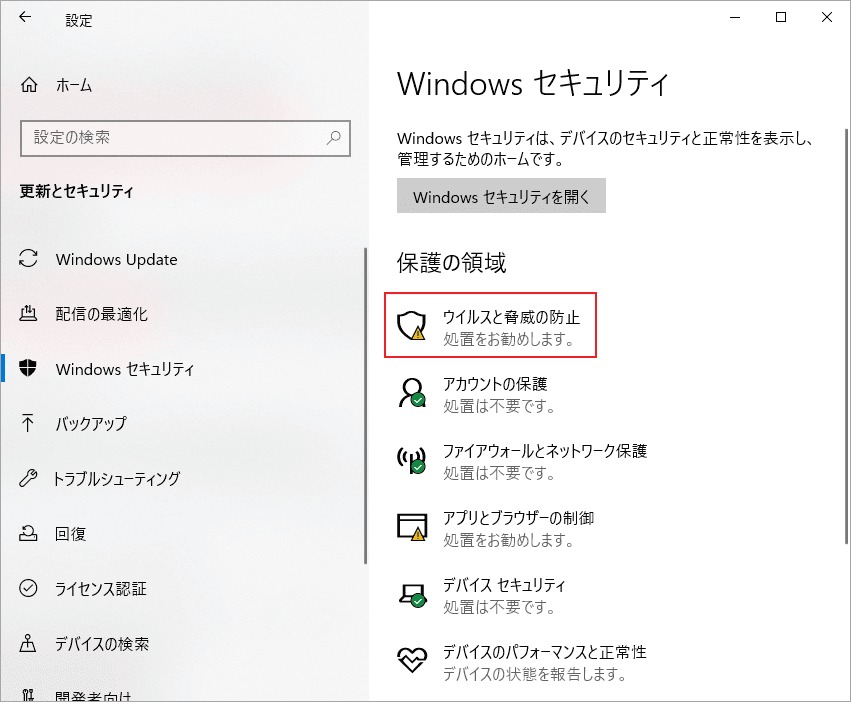This screenshot has width=851, height=702.
Task: Click the back arrow icon
Action: point(25,17)
